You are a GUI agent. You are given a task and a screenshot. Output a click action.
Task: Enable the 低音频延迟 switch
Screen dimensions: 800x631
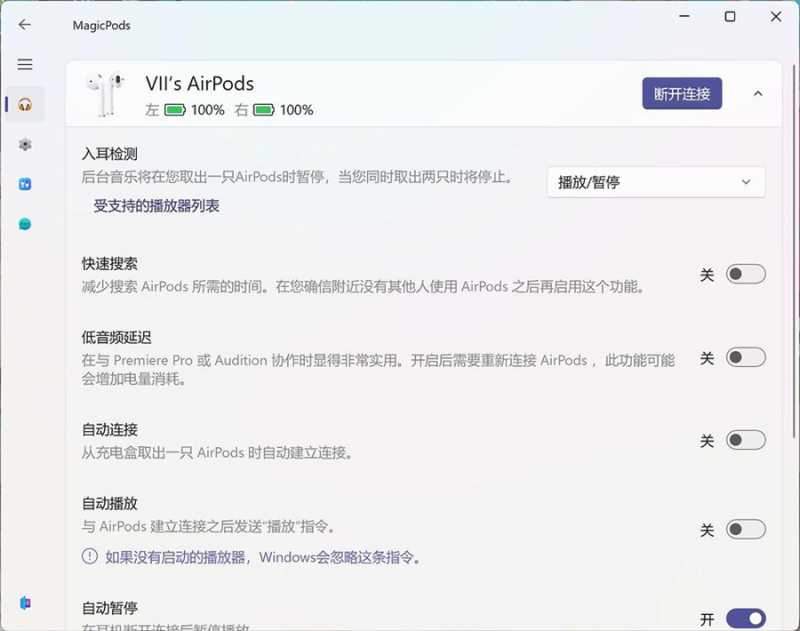pos(745,357)
